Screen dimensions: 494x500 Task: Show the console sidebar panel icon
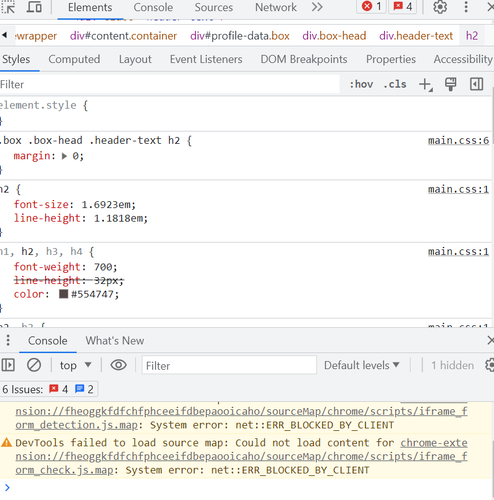(8, 365)
